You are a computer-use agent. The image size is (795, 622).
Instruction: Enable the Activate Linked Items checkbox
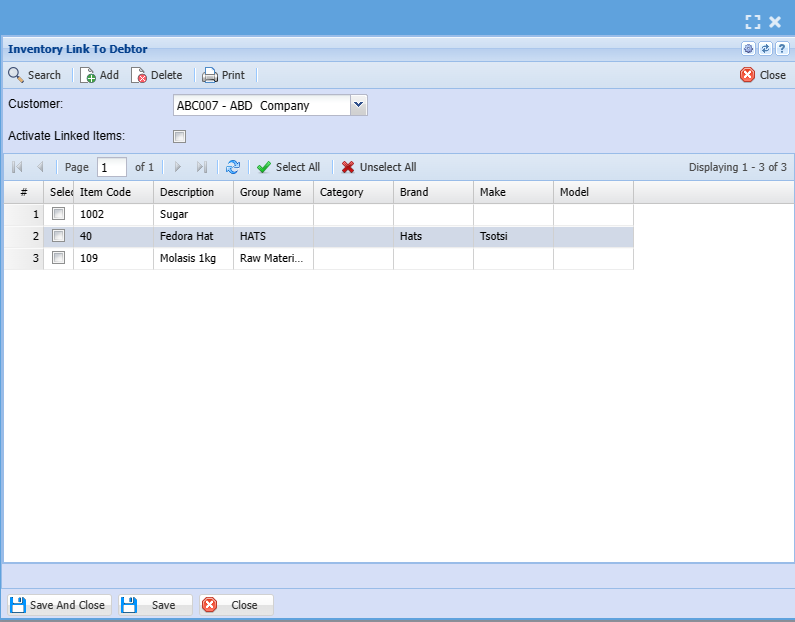pyautogui.click(x=180, y=136)
